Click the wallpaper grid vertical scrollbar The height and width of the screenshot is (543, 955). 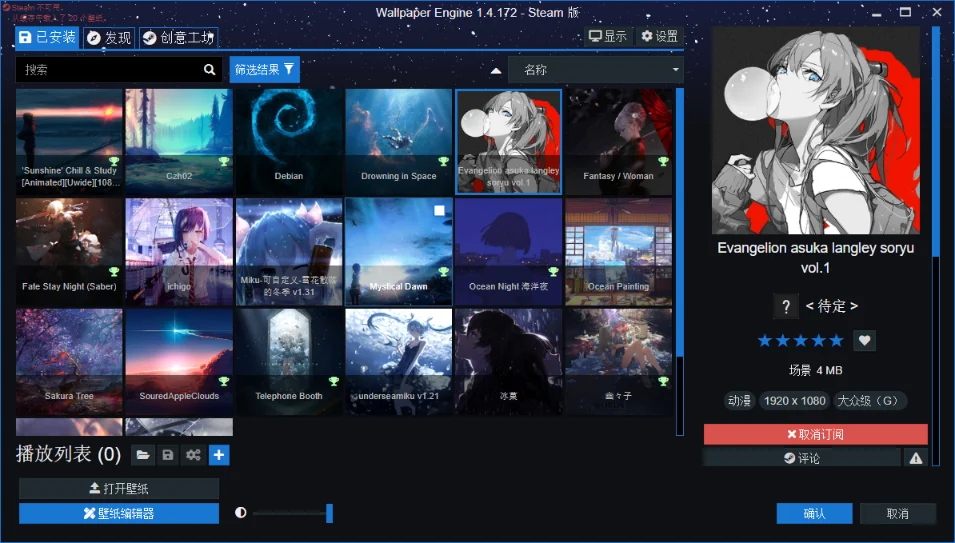pyautogui.click(x=680, y=223)
